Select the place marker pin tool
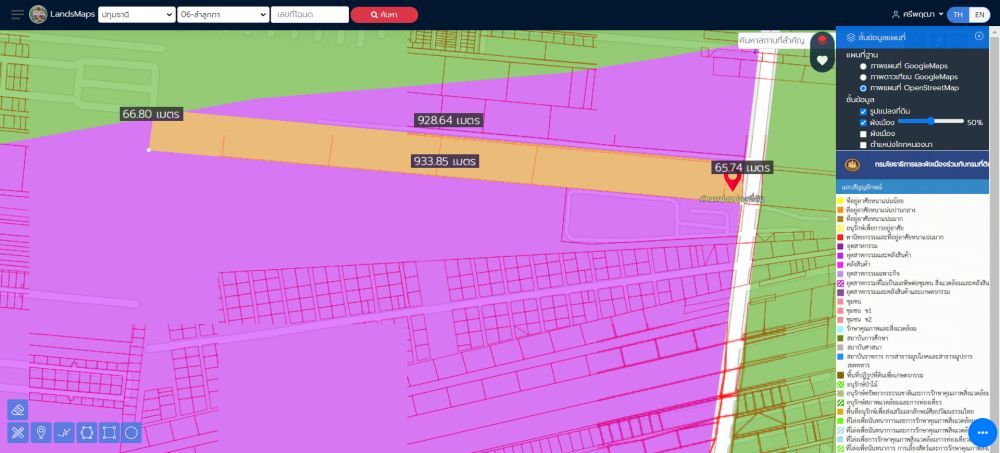The image size is (1000, 453). point(41,432)
